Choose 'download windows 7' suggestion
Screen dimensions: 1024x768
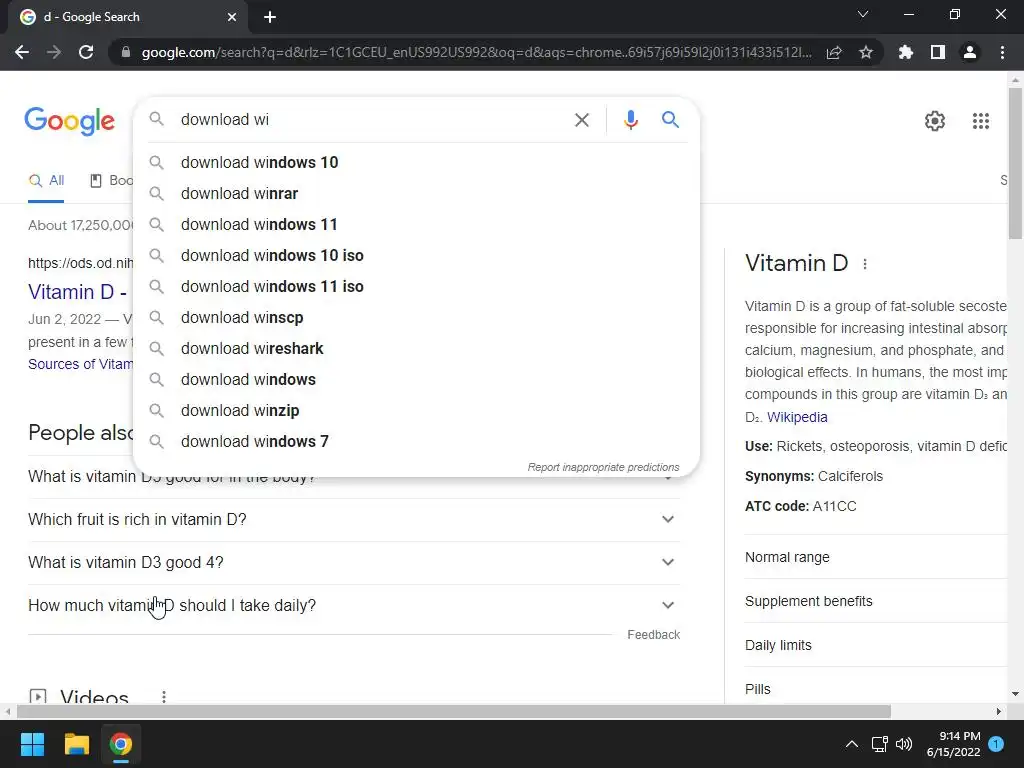point(415,441)
